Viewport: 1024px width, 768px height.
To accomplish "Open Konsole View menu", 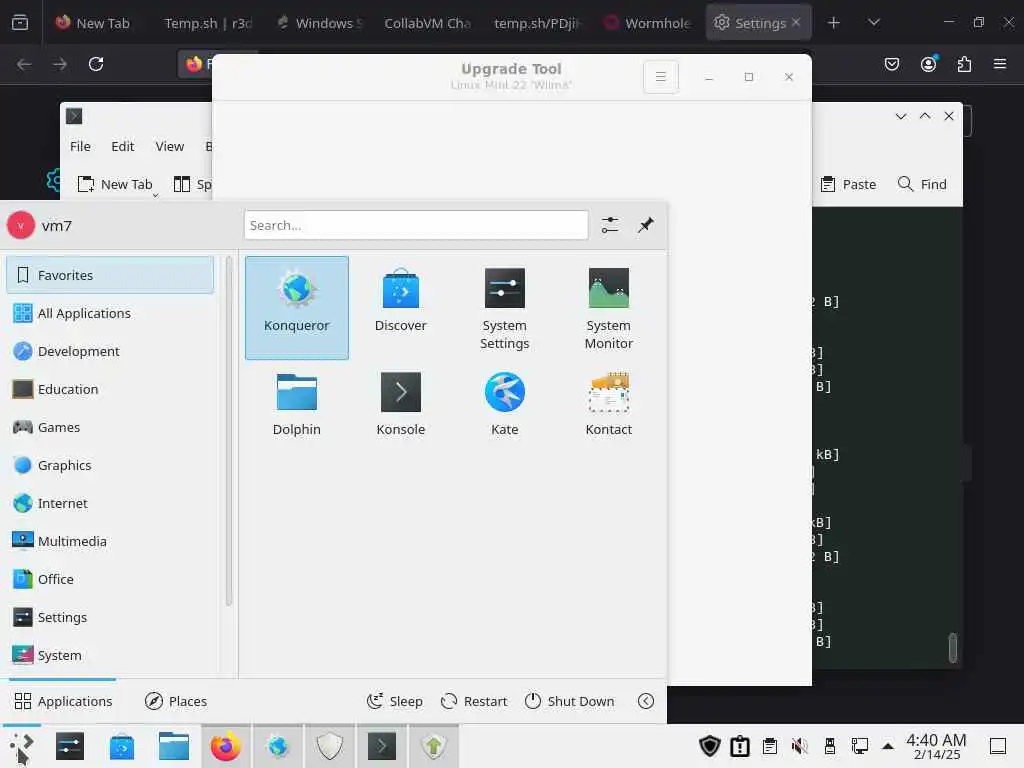I will tap(169, 146).
